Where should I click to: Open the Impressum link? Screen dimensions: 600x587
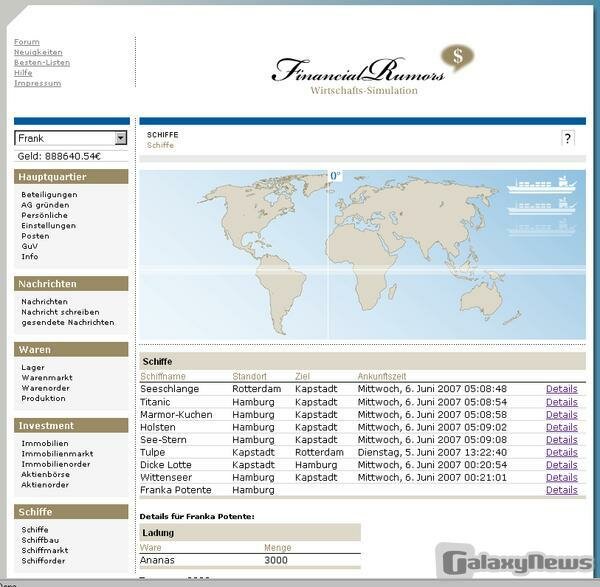tap(38, 83)
